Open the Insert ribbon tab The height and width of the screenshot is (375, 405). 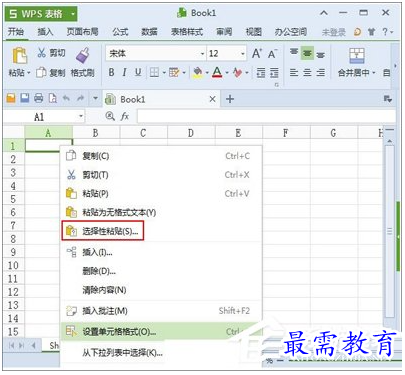click(x=45, y=32)
